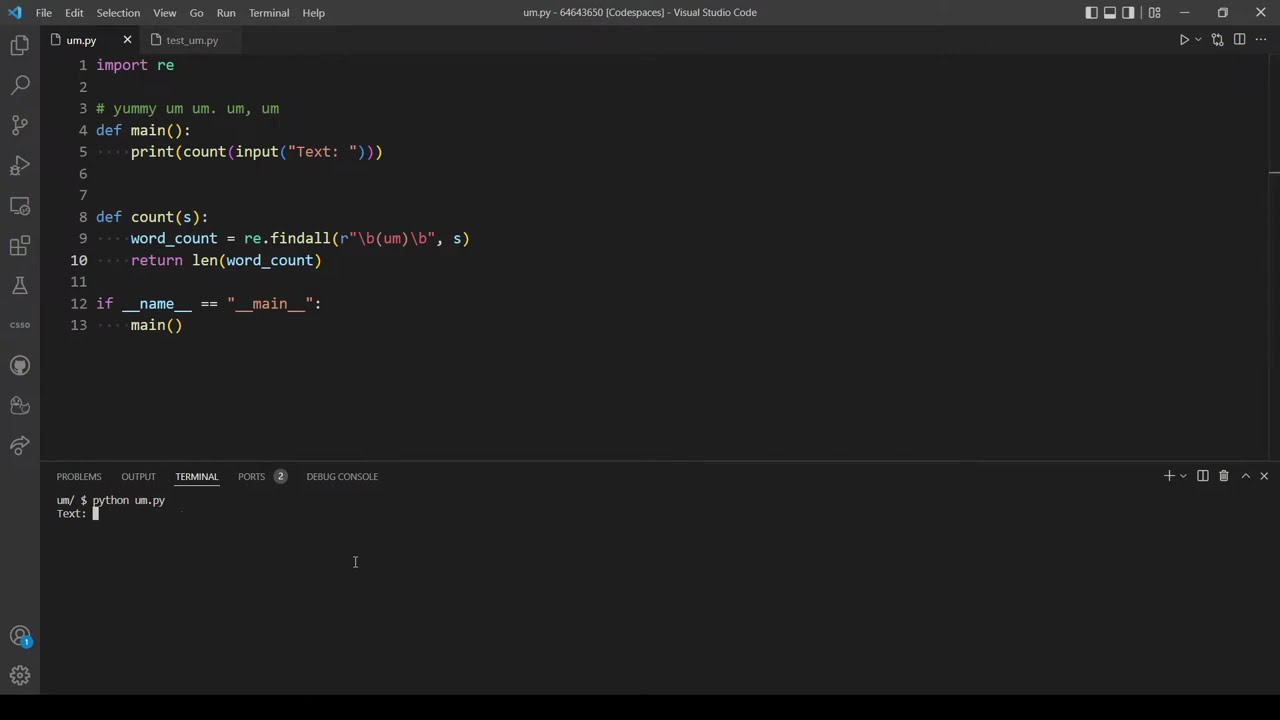Viewport: 1280px width, 720px height.
Task: Open the Terminal menu
Action: click(x=269, y=13)
